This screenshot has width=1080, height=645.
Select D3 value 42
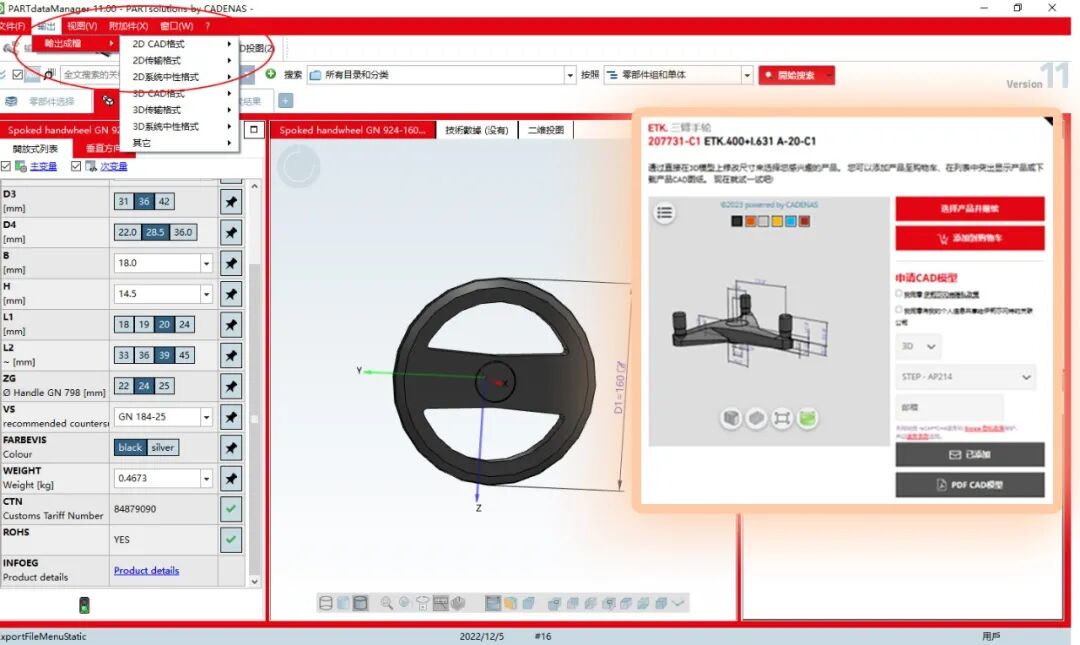coord(164,202)
